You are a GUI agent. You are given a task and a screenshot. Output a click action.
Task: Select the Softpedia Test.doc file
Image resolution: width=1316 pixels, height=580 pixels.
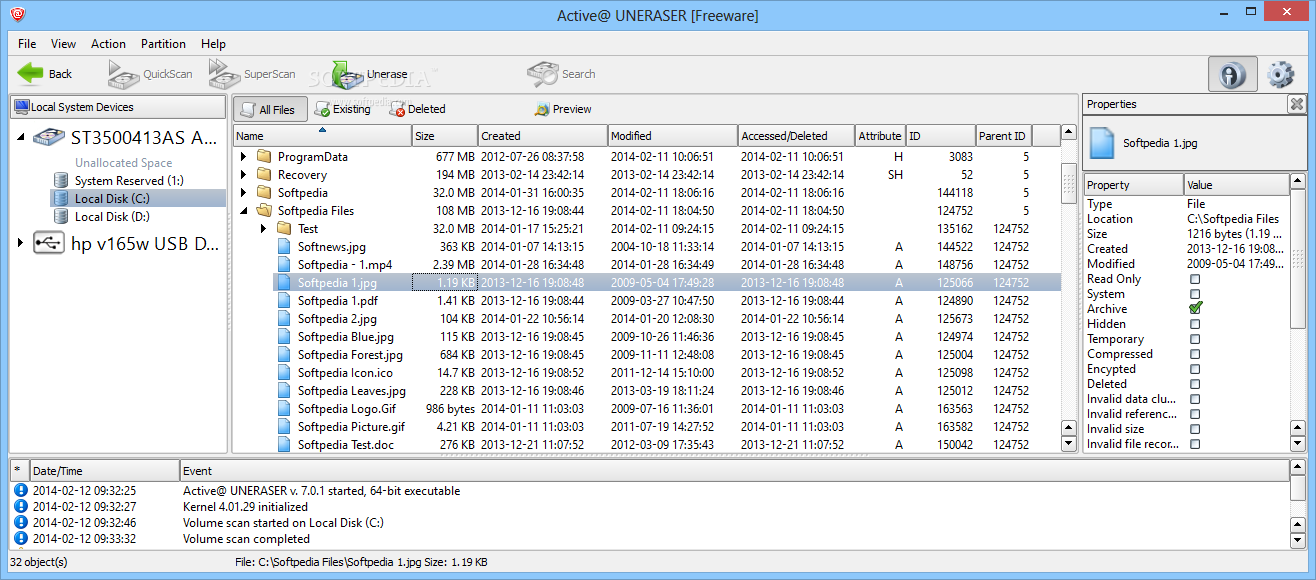[x=345, y=445]
